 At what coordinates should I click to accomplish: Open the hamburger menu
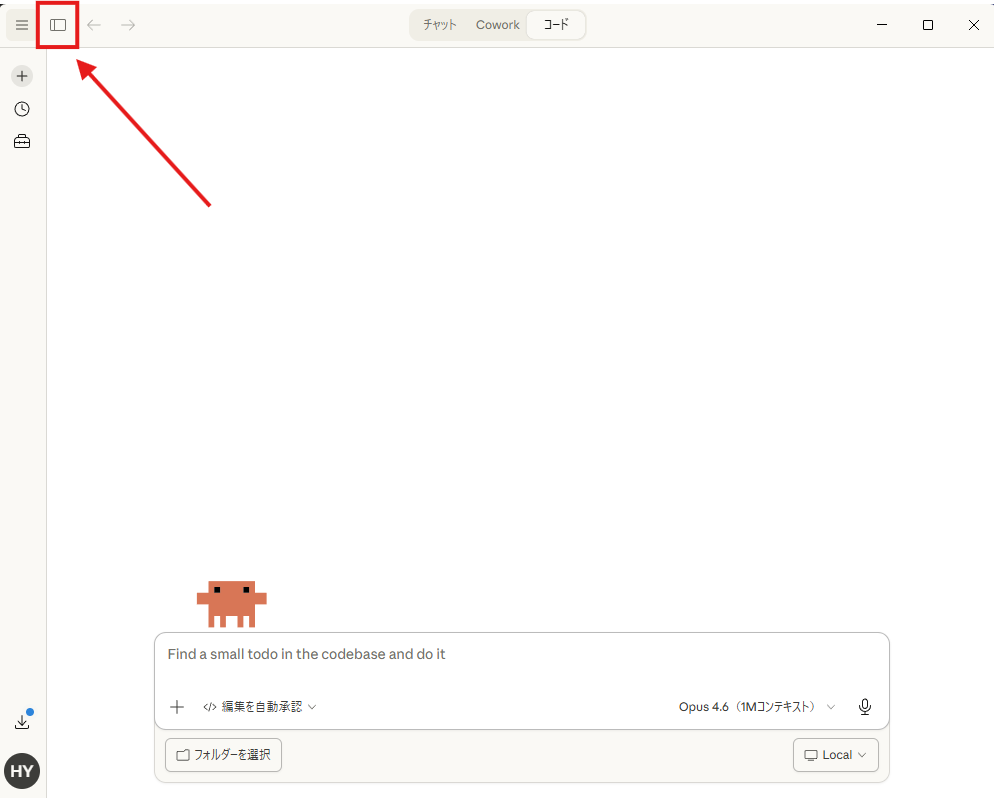tap(21, 24)
